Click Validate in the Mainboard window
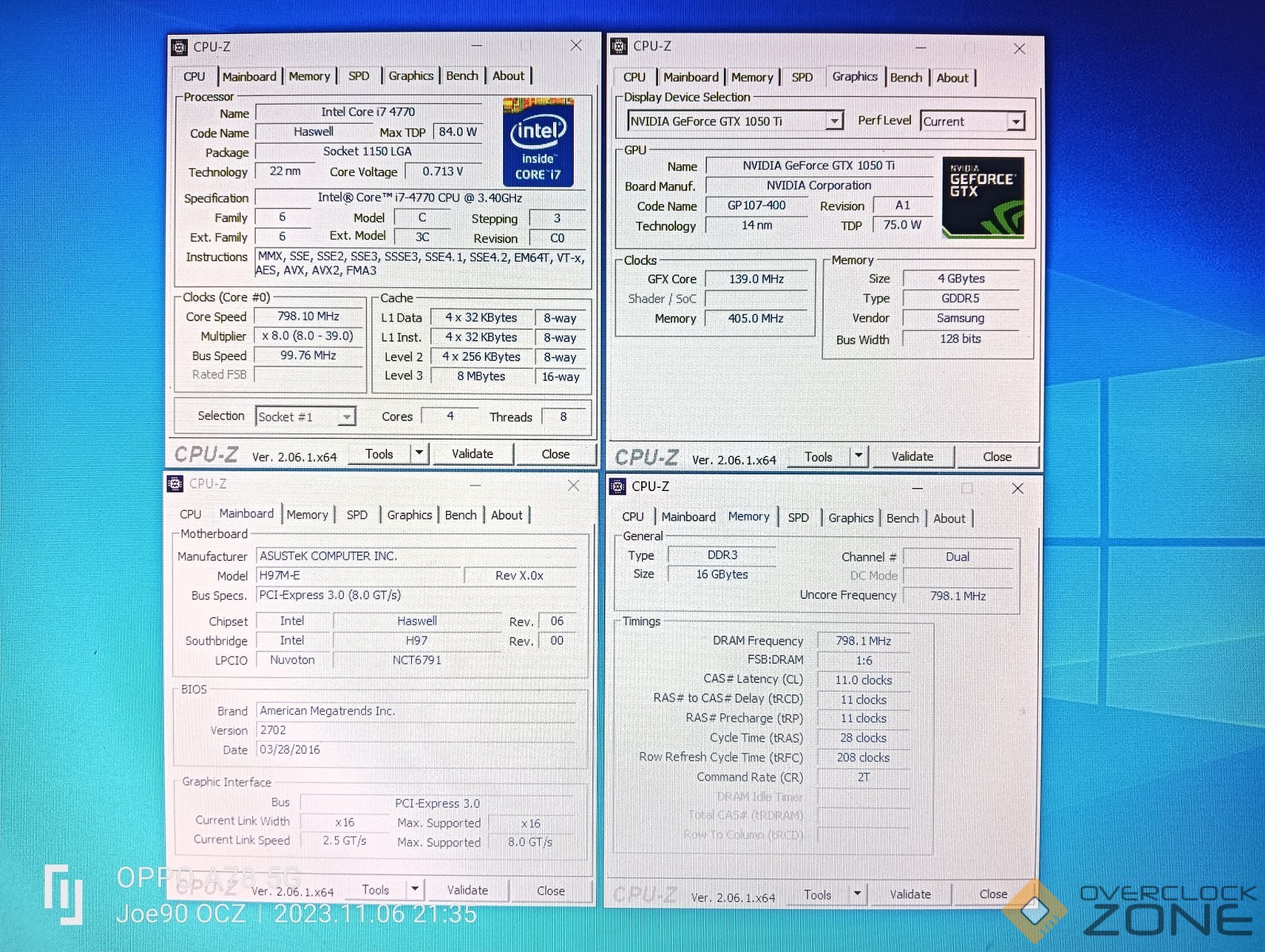The image size is (1265, 952). pos(467,890)
